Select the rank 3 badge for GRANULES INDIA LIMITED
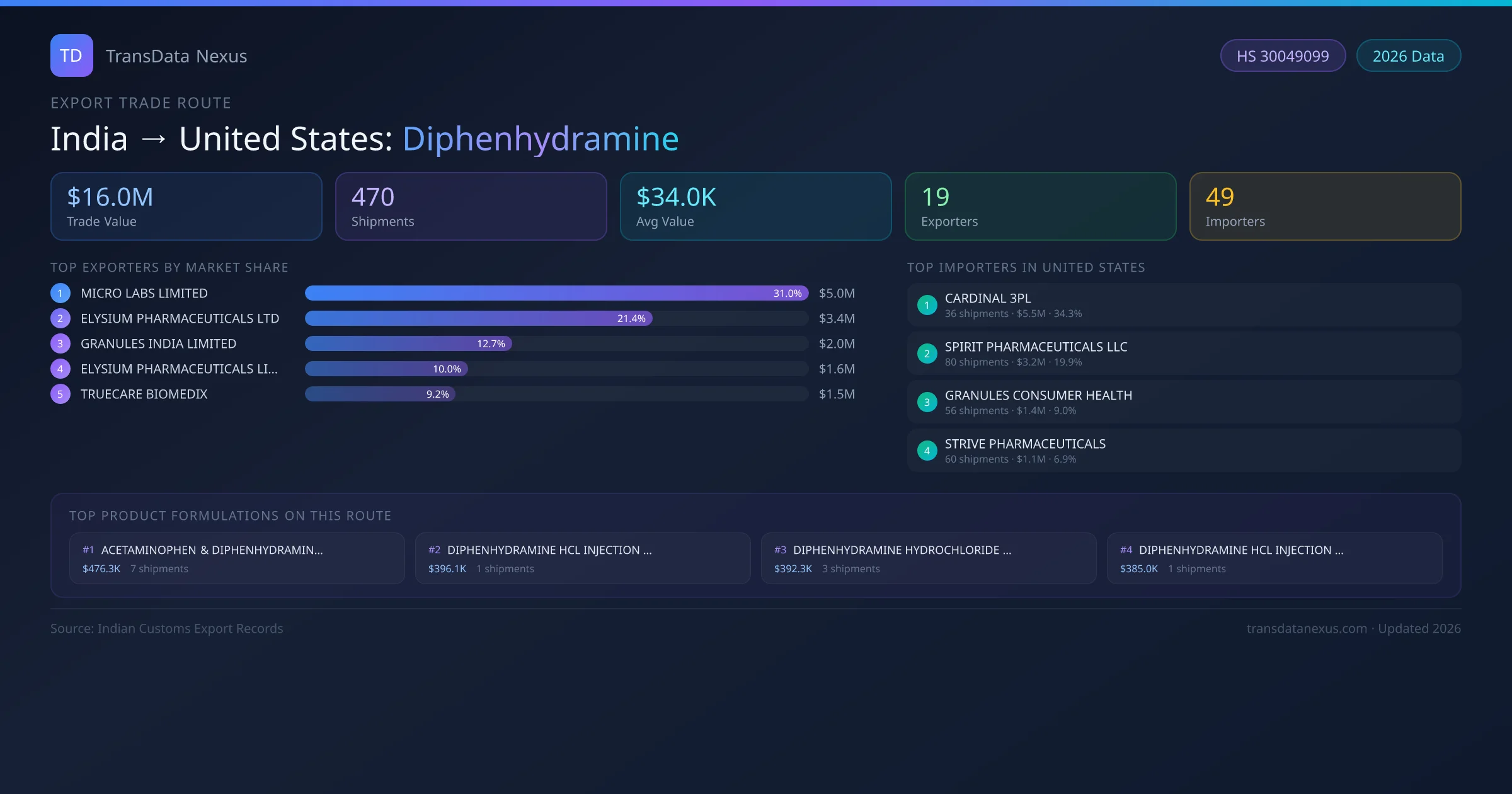1512x794 pixels. pyautogui.click(x=60, y=343)
